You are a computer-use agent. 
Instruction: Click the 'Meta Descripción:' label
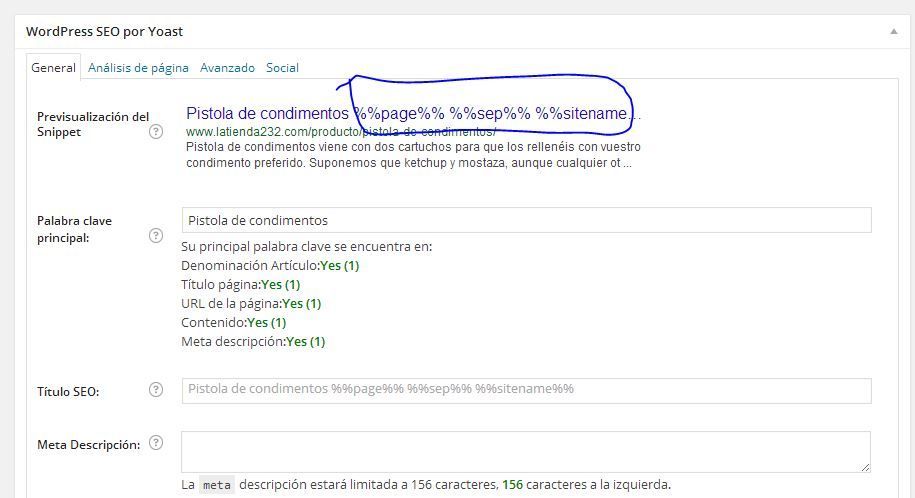point(89,445)
